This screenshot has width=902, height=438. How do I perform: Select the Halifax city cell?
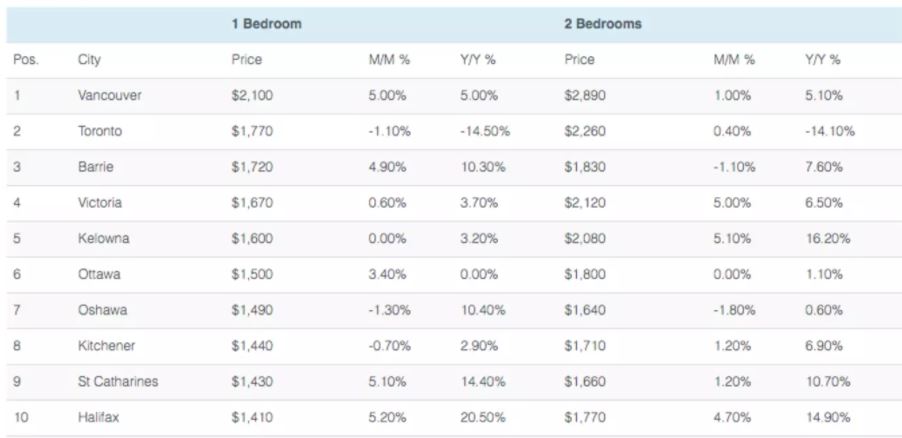click(98, 418)
